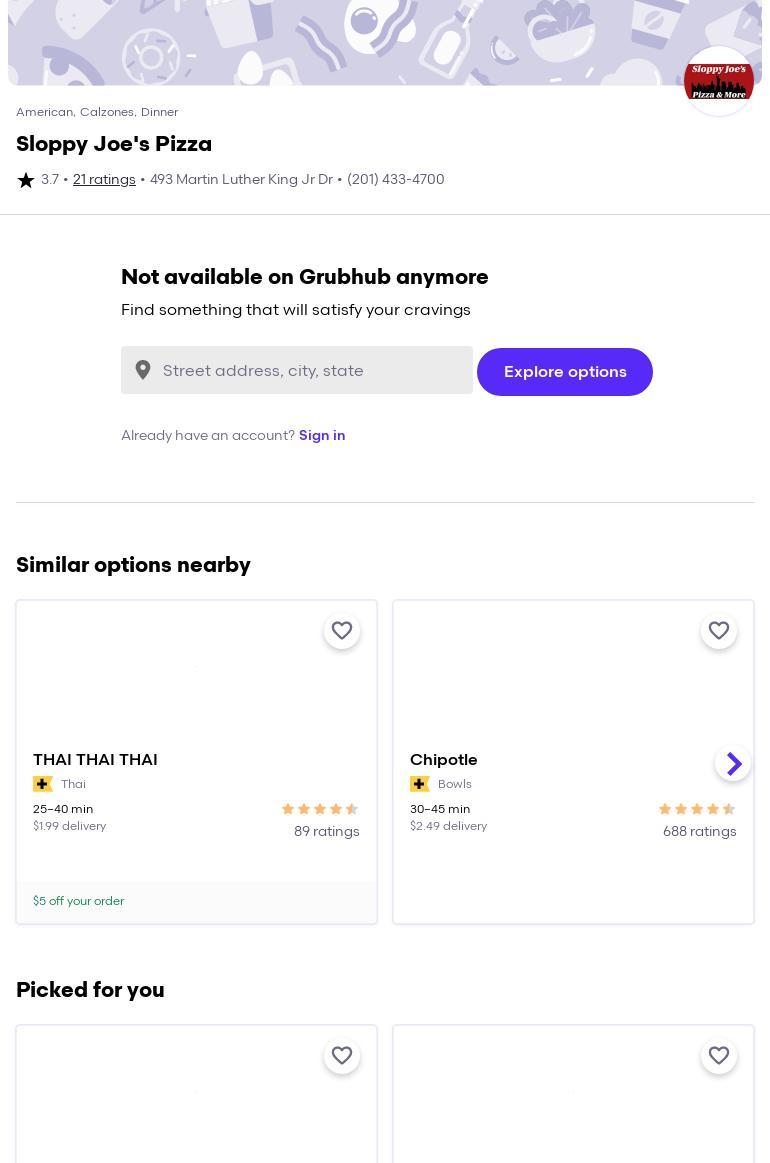
Task: Click the location pin icon in address field
Action: tap(143, 370)
